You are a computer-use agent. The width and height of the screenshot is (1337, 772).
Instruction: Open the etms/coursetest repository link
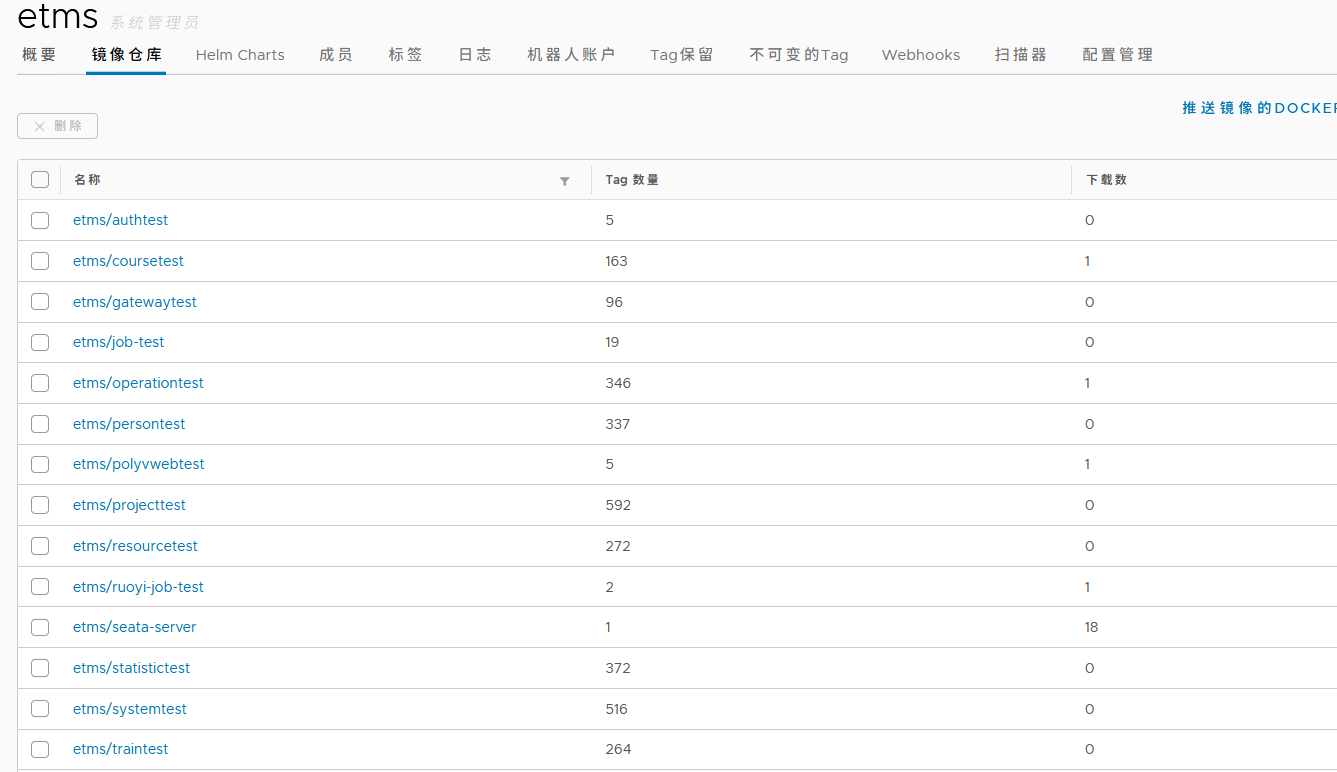(x=129, y=261)
